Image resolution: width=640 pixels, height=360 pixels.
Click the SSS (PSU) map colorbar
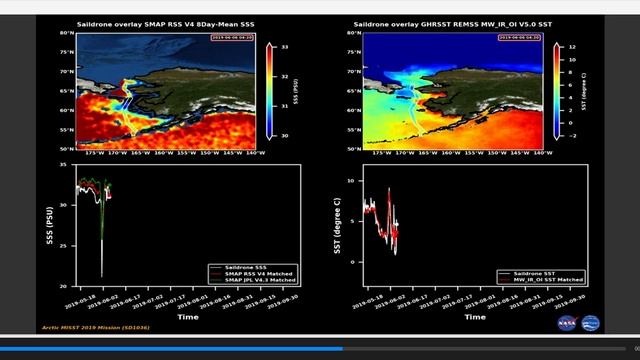tap(270, 91)
